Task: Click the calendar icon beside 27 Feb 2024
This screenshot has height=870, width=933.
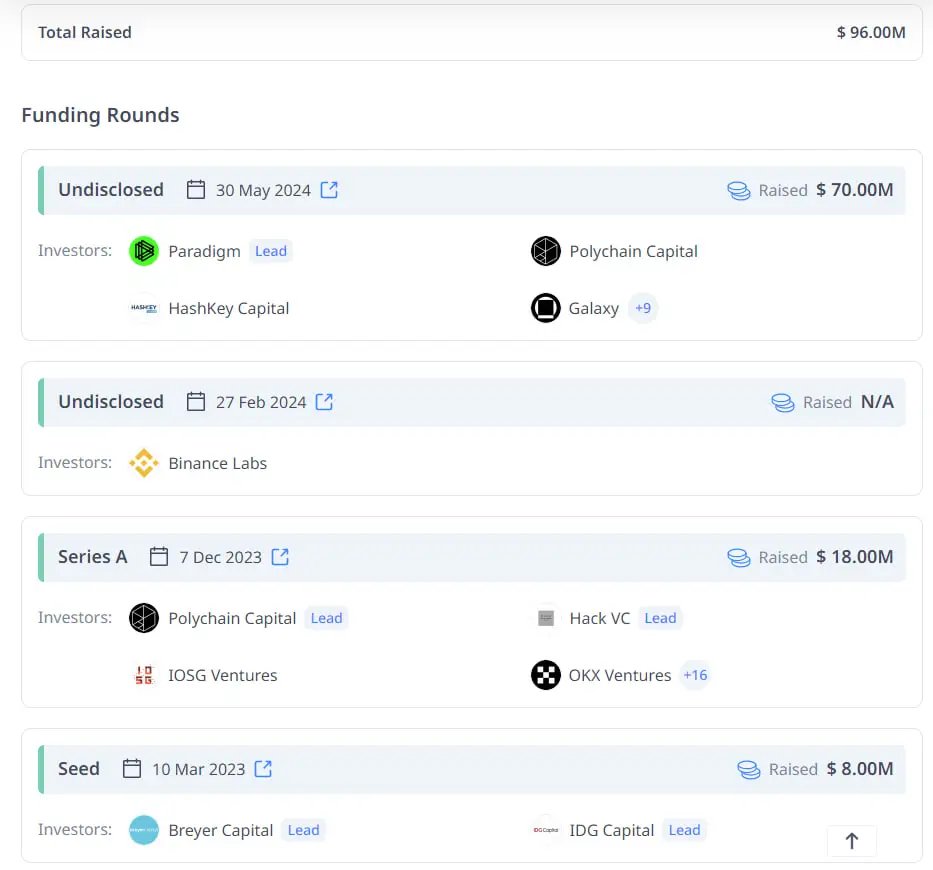Action: (x=196, y=402)
